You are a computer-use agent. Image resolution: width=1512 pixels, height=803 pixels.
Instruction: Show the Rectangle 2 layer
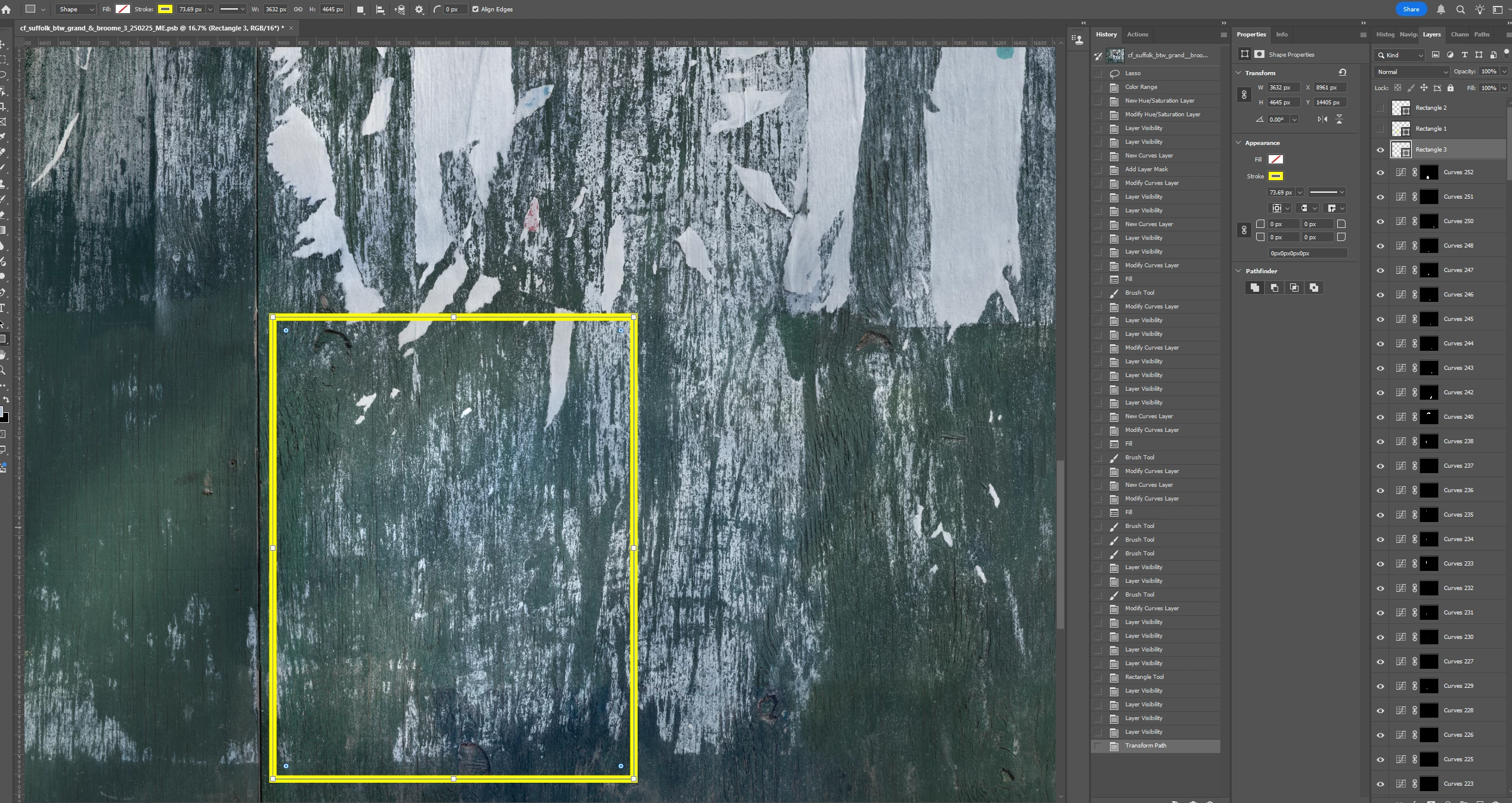pos(1380,108)
